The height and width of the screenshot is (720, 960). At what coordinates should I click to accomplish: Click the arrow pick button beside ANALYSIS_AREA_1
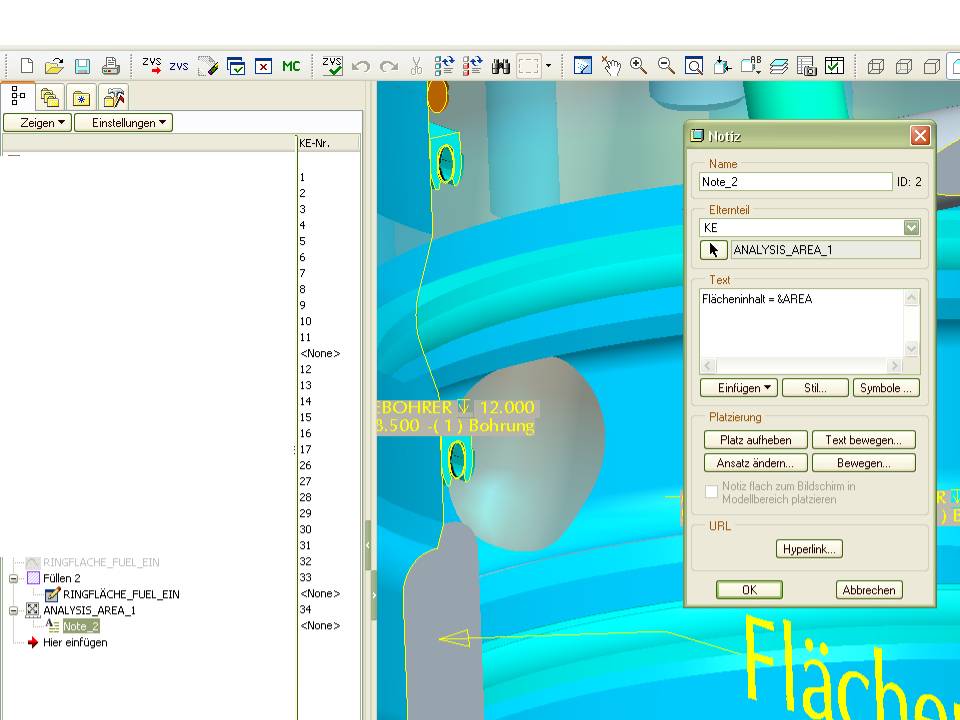click(x=713, y=250)
